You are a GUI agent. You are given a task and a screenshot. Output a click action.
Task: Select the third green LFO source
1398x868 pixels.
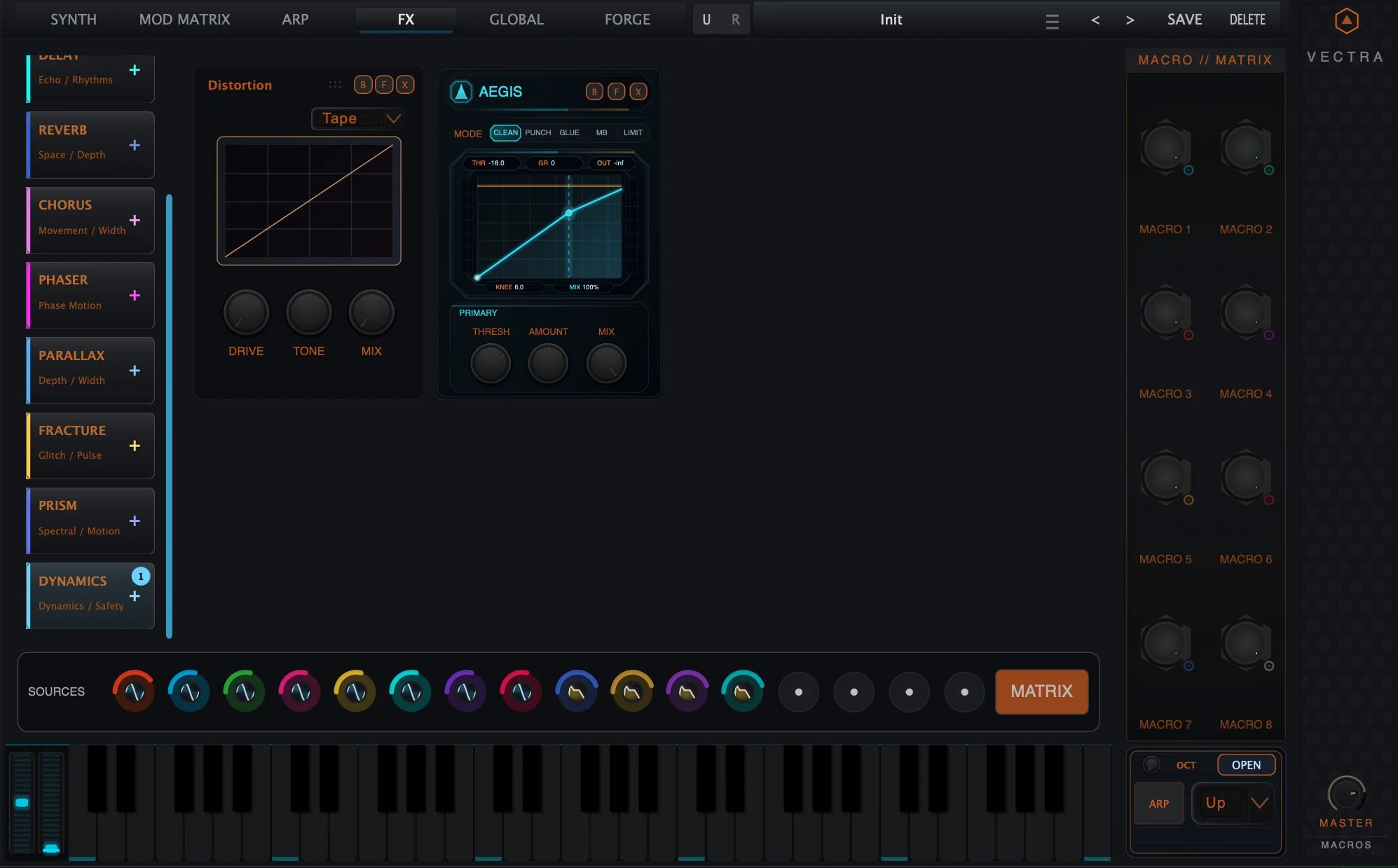245,691
